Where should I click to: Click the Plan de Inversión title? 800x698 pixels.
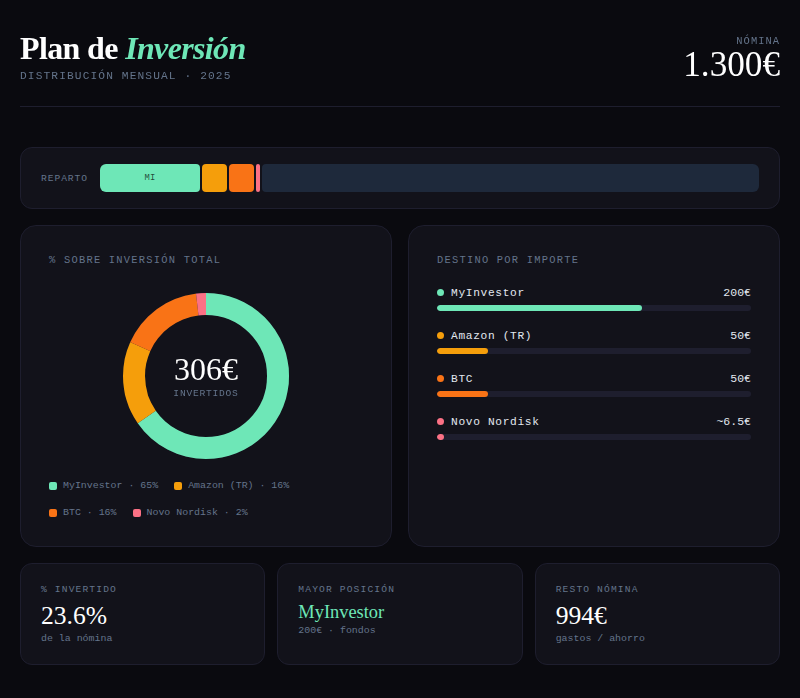tap(133, 49)
